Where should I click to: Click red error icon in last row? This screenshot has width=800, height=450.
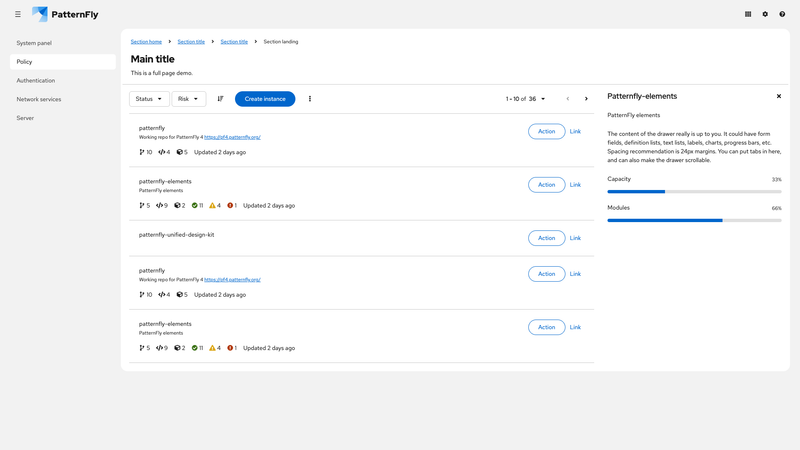(230, 348)
